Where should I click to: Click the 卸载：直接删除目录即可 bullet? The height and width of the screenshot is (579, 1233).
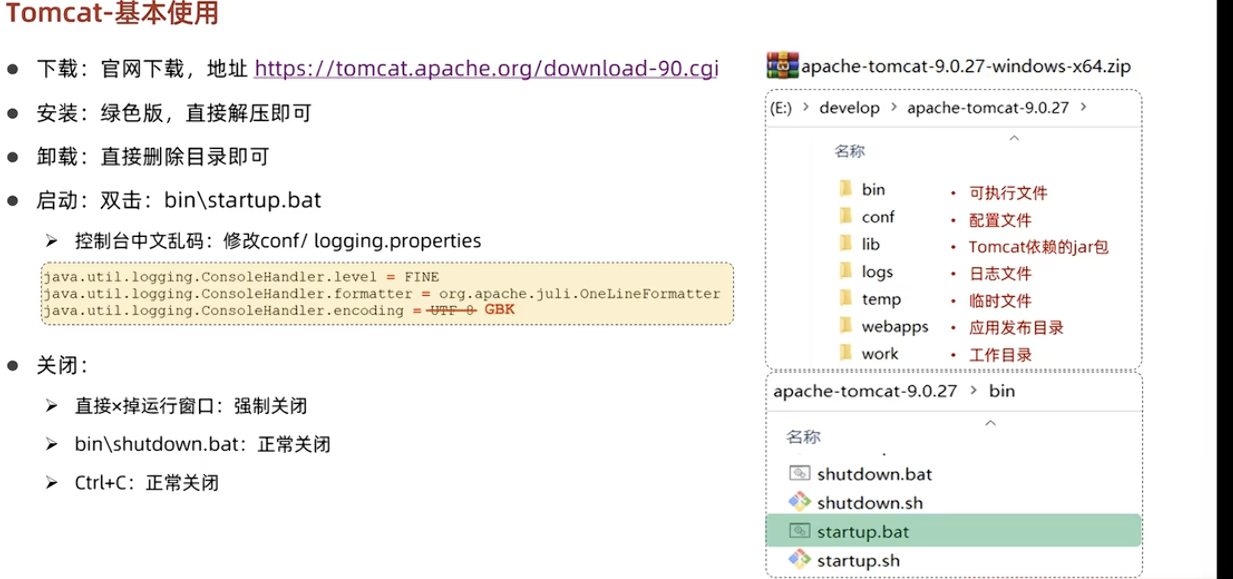(x=153, y=157)
